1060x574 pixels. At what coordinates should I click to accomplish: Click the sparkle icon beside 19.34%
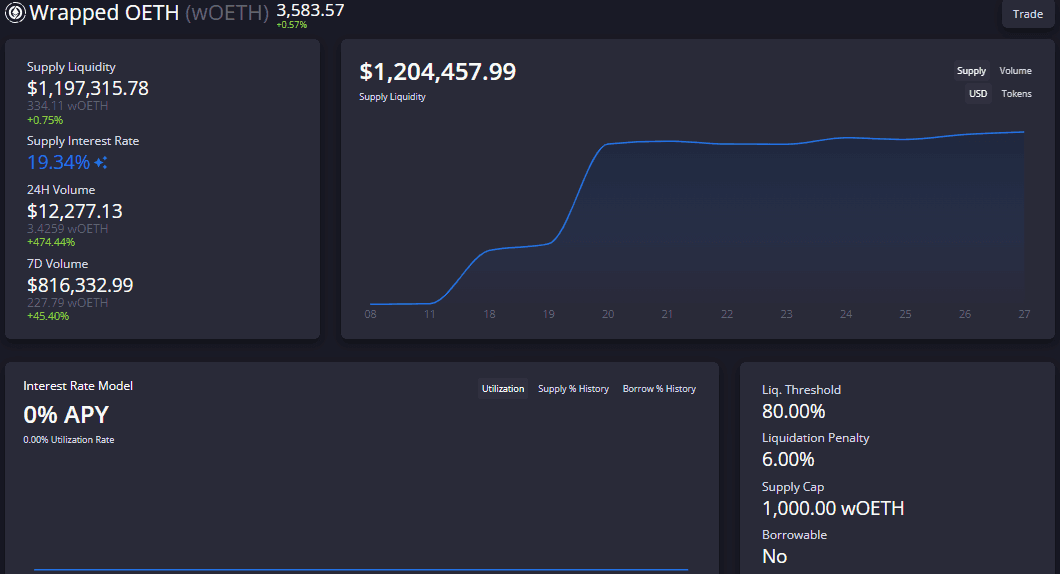pyautogui.click(x=101, y=163)
